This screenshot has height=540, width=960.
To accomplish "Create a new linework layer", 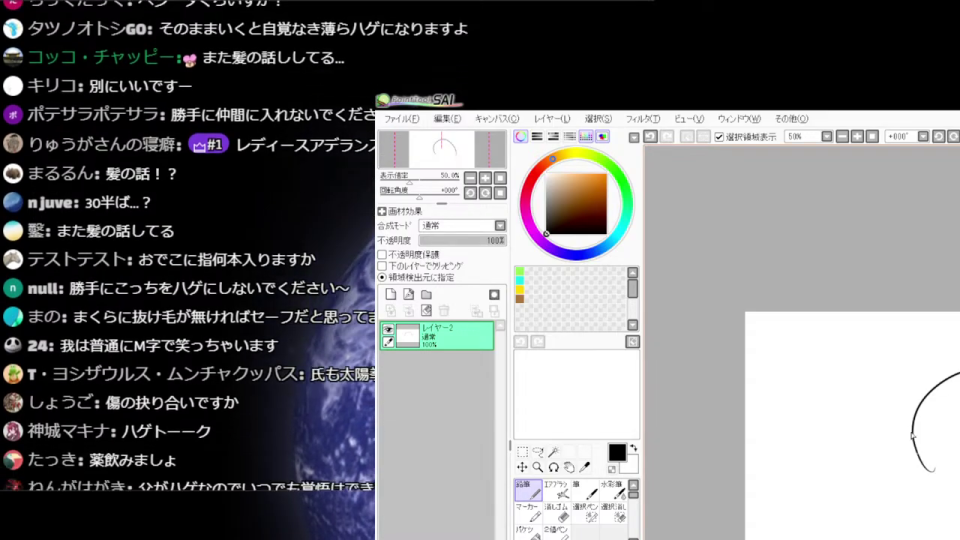I will click(x=408, y=294).
